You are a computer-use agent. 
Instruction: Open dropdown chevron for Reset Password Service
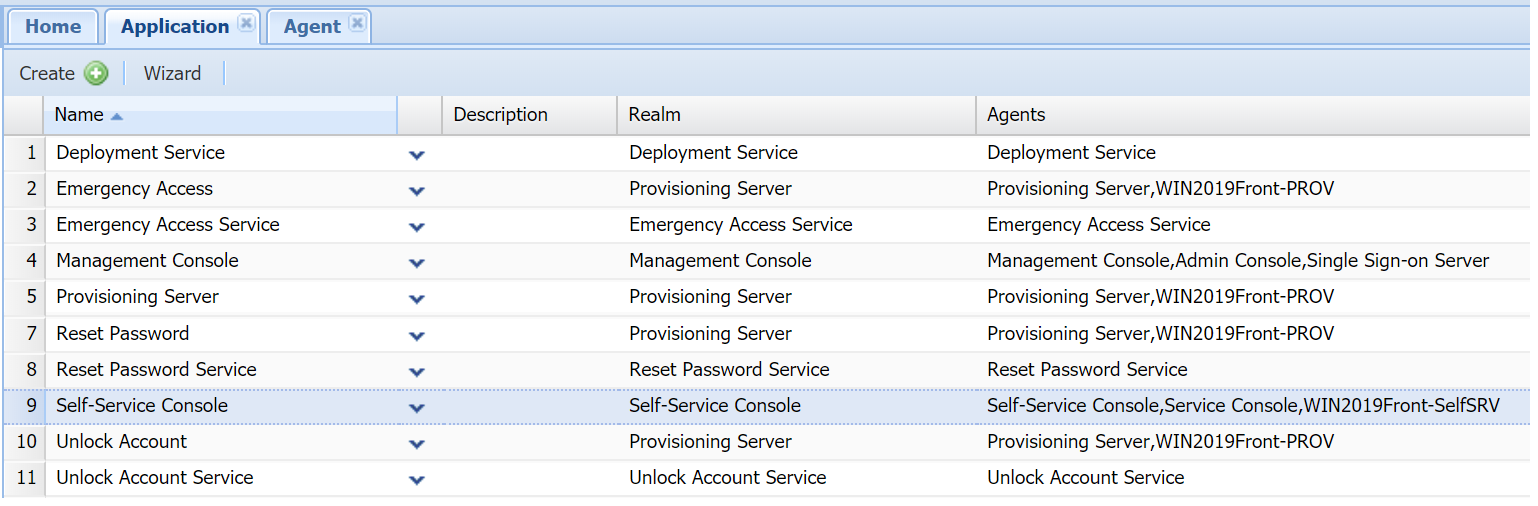[x=417, y=372]
